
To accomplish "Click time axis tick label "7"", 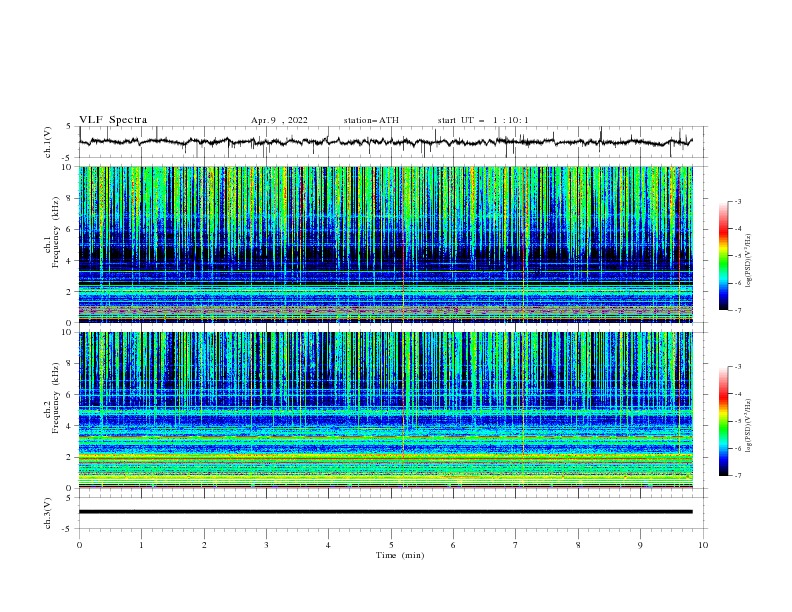I will click(x=516, y=545).
